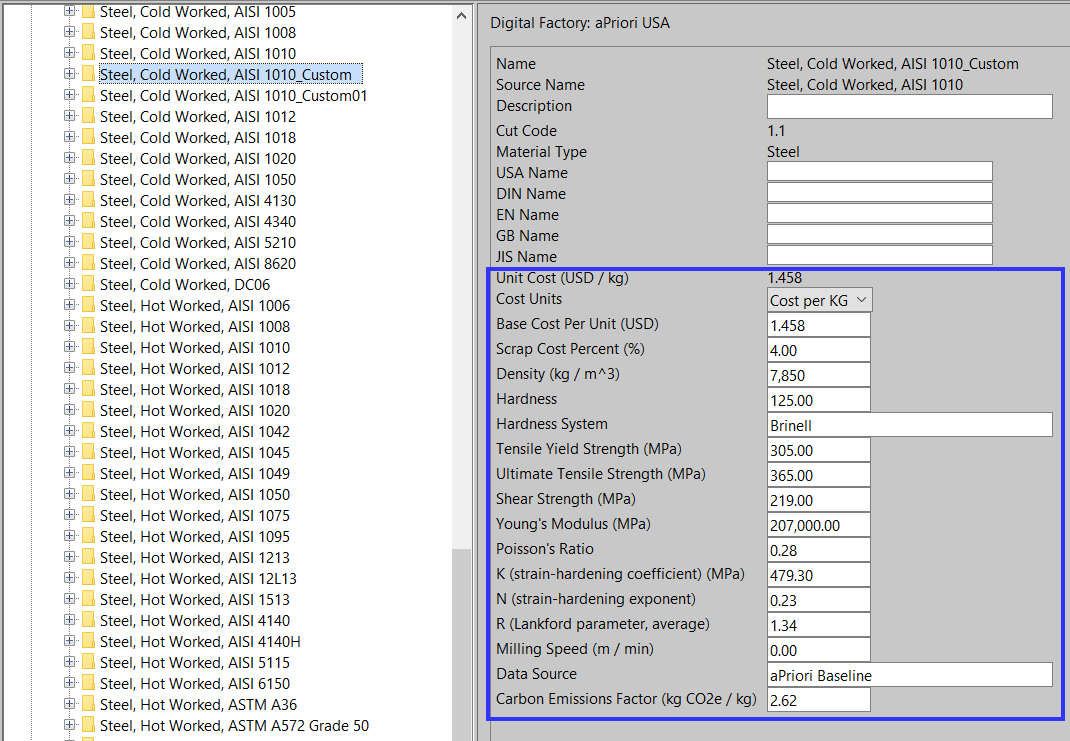Click folder icon for Cold Worked AISI 1012
This screenshot has height=741, width=1070.
(x=88, y=117)
